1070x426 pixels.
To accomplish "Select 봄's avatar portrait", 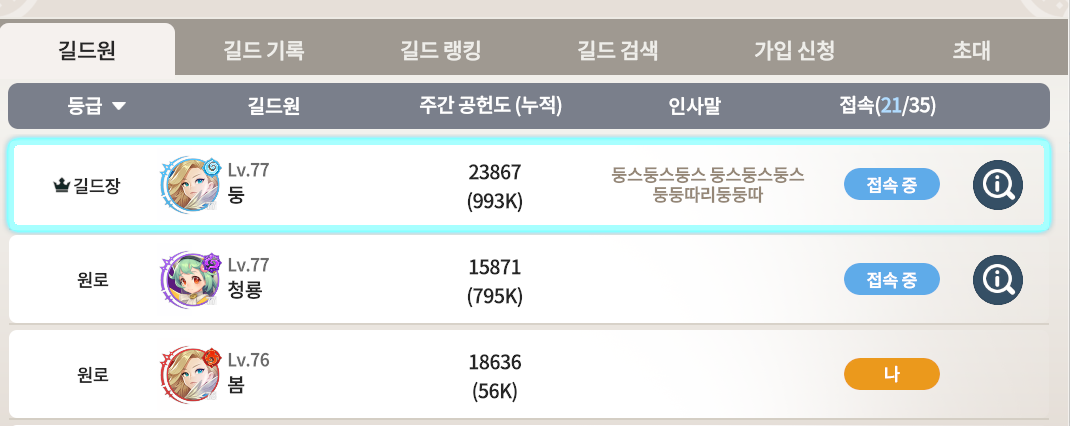I will click(189, 374).
